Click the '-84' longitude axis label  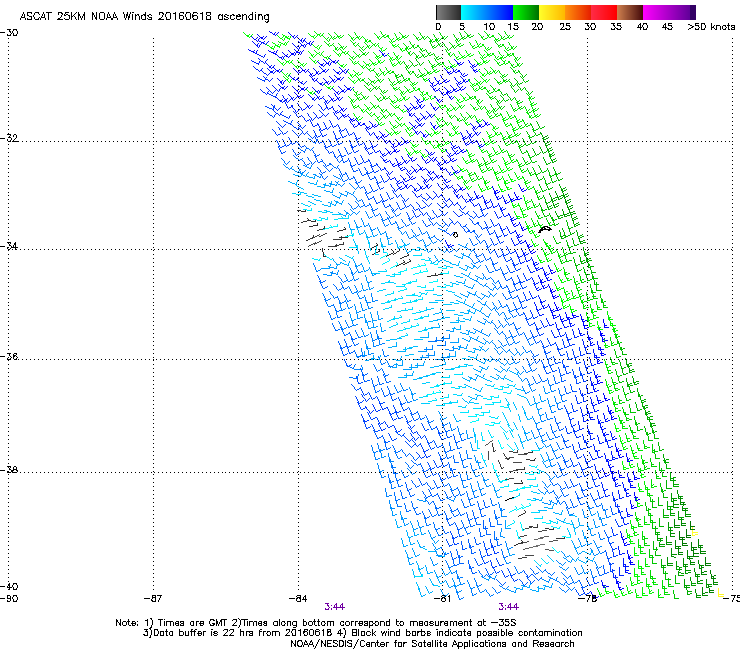pyautogui.click(x=298, y=599)
